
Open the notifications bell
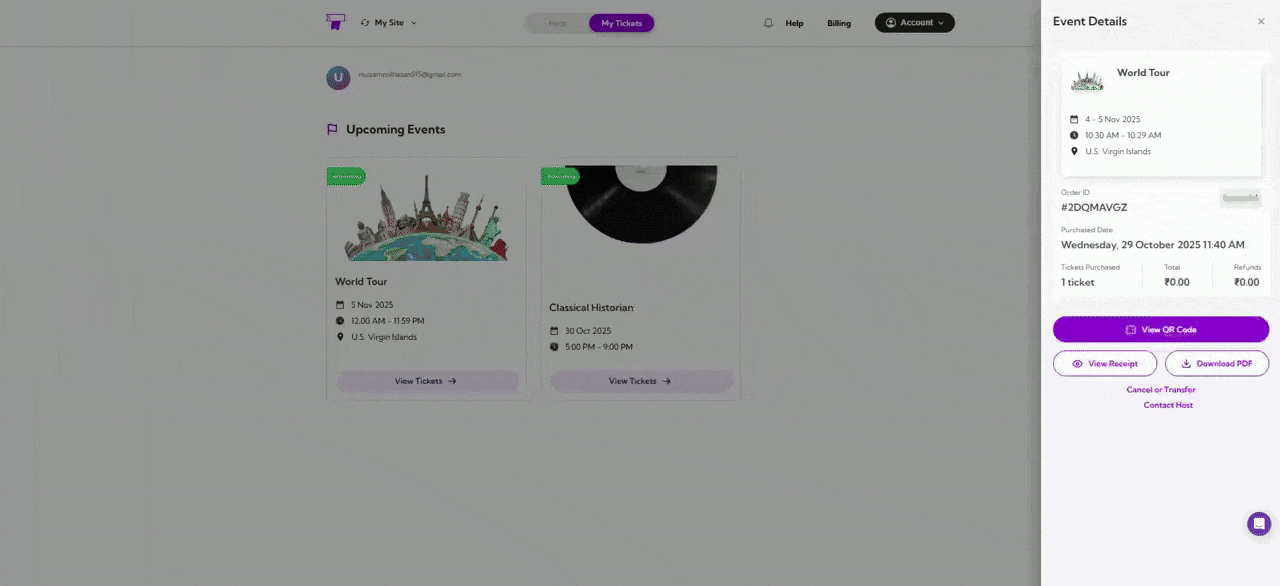tap(768, 22)
